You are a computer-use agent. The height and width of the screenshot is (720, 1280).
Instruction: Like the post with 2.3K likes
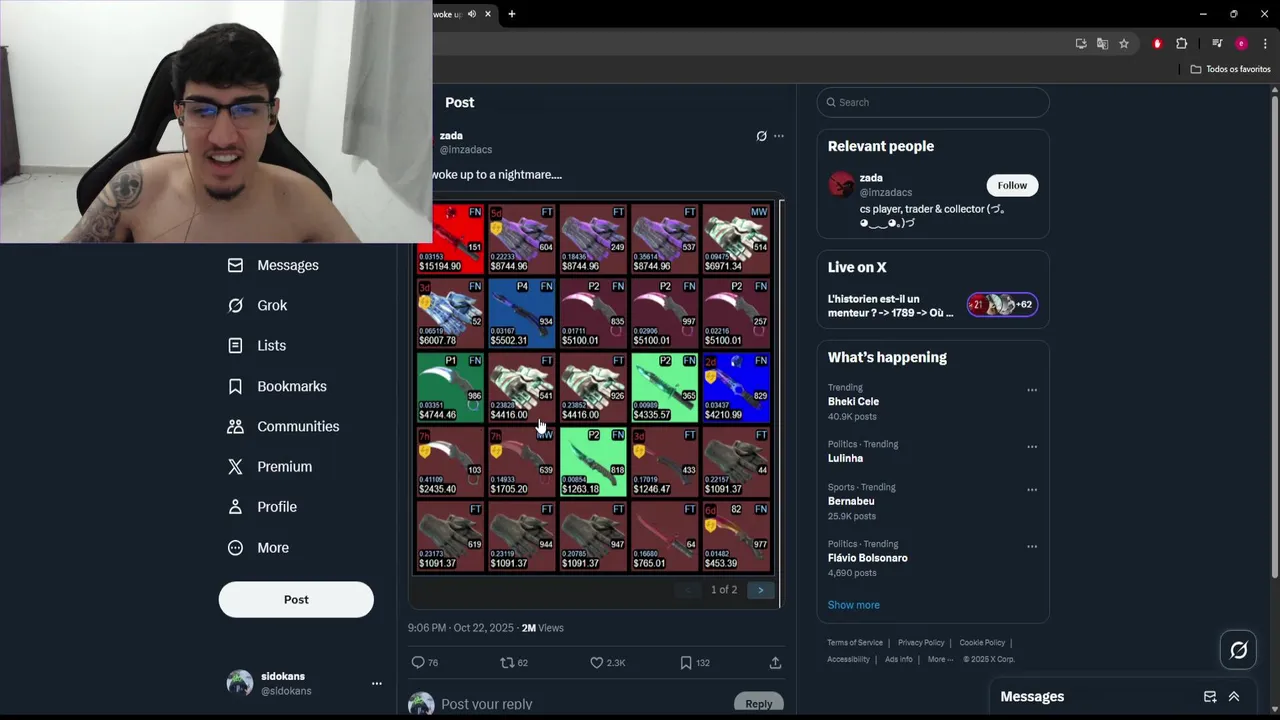(607, 662)
